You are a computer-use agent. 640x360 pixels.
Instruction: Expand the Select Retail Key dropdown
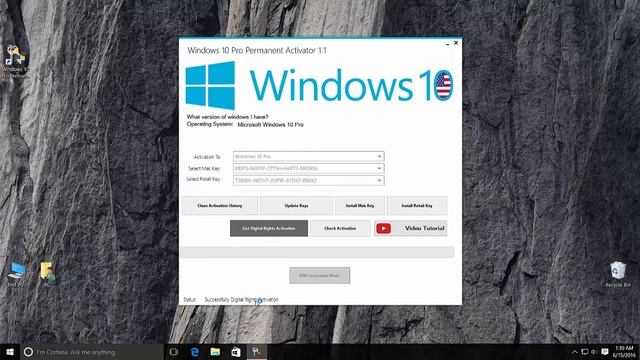point(308,180)
